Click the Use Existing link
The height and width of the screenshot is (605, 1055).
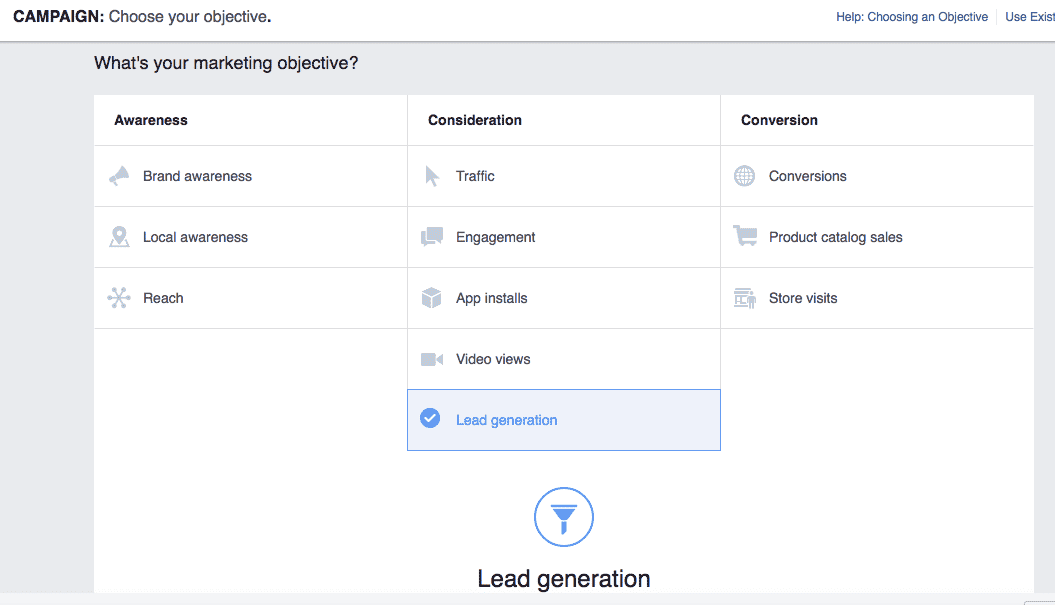1029,17
